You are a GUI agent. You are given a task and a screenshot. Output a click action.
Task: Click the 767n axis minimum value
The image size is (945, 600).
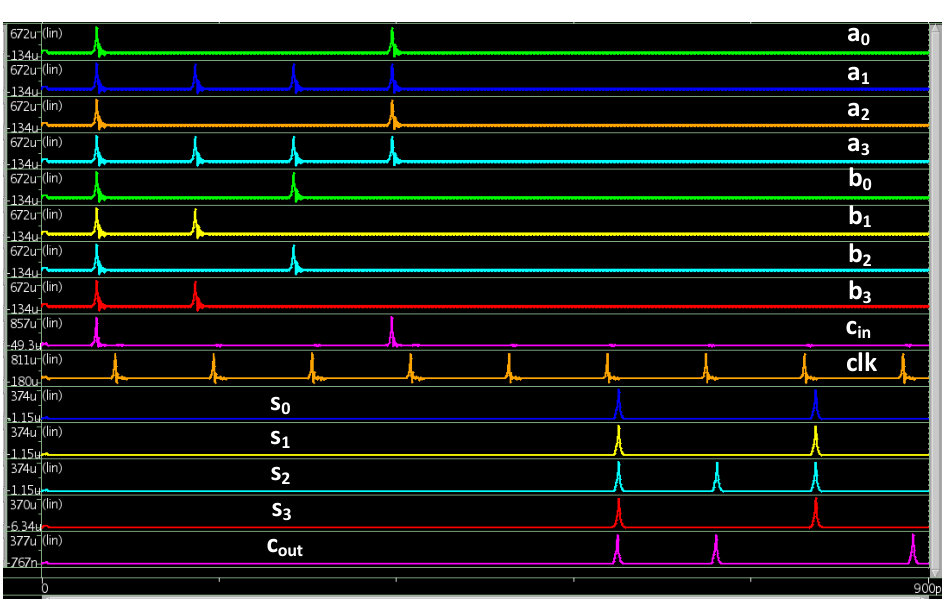24,563
